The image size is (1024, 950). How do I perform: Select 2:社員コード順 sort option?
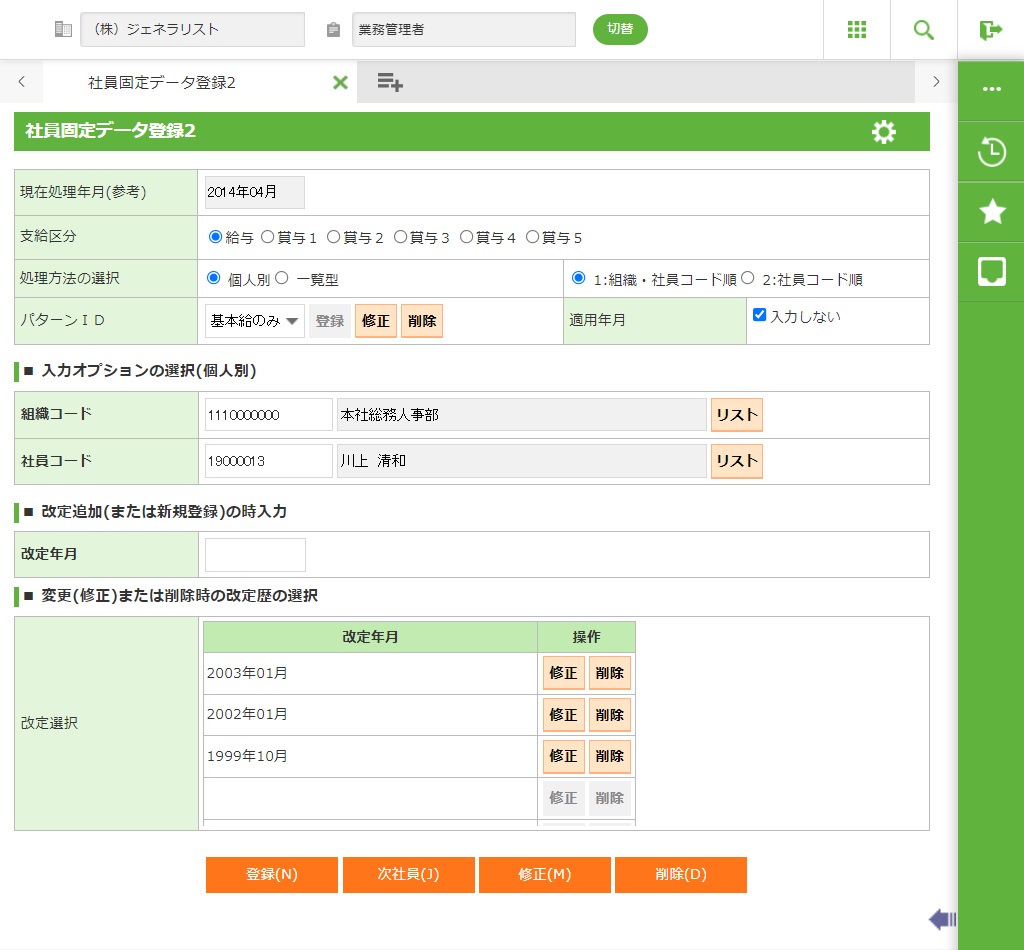coord(748,279)
